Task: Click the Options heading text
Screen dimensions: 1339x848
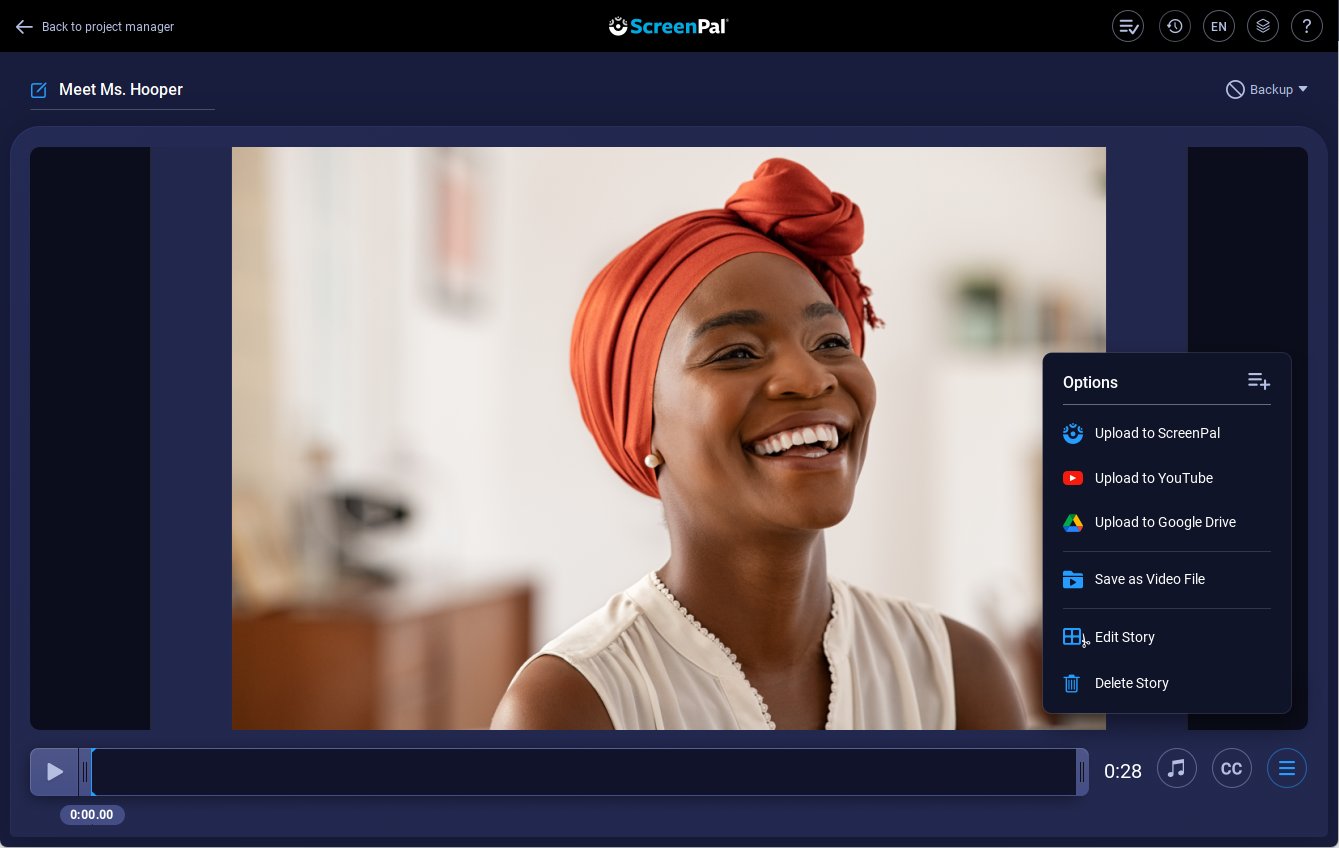Action: pyautogui.click(x=1090, y=382)
